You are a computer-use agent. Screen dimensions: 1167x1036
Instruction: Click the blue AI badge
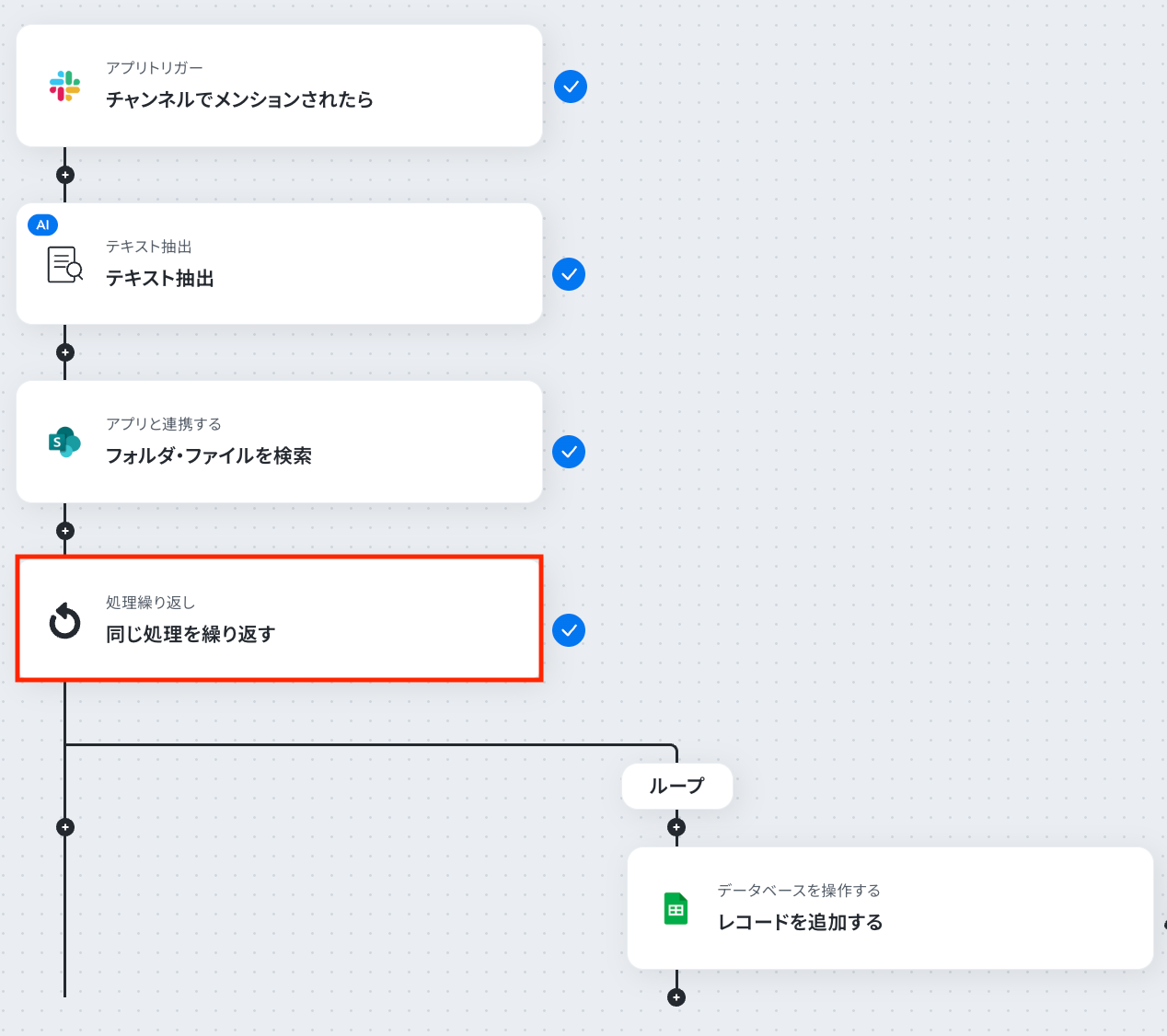coord(42,224)
